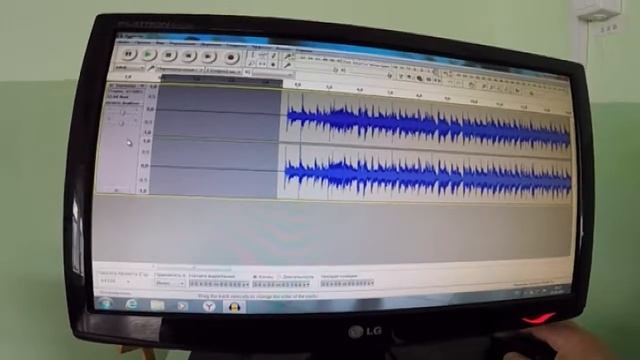Start recording with the Record button
Screen dimensions: 640x360
point(231,58)
